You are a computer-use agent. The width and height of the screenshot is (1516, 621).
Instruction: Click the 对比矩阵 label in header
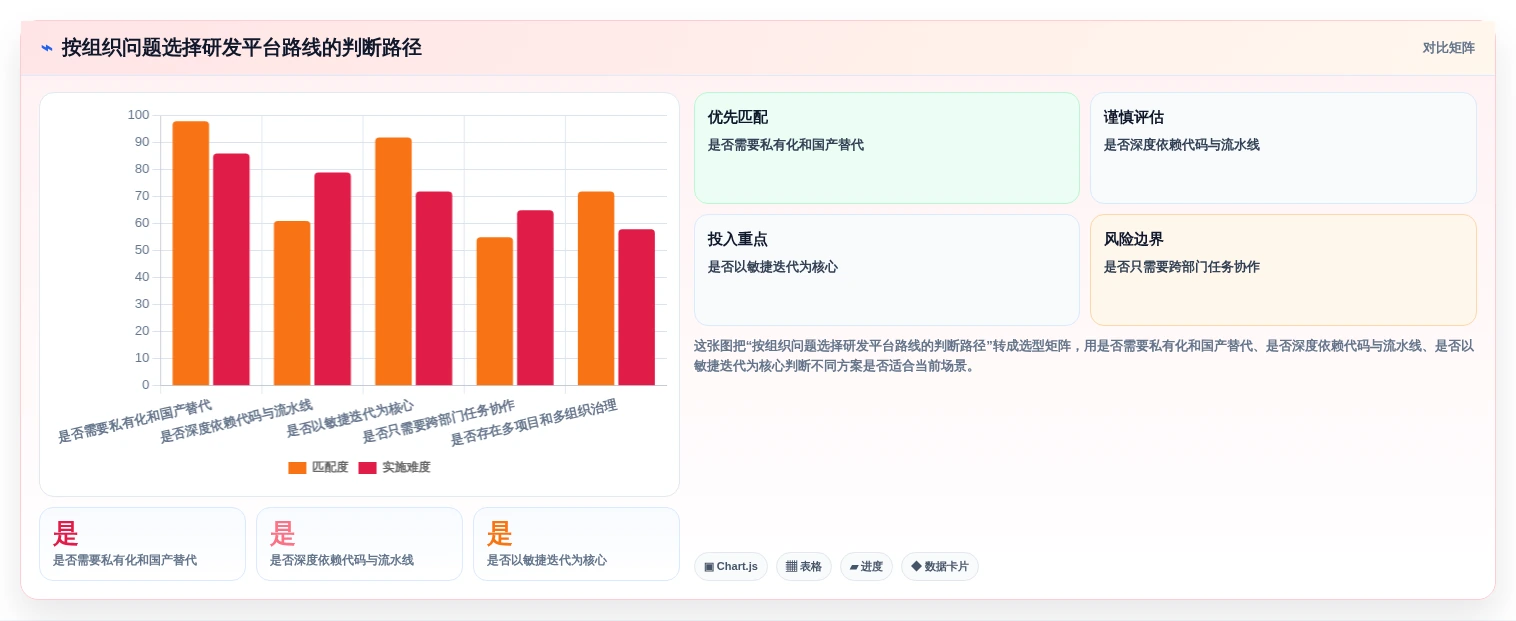click(x=1448, y=48)
